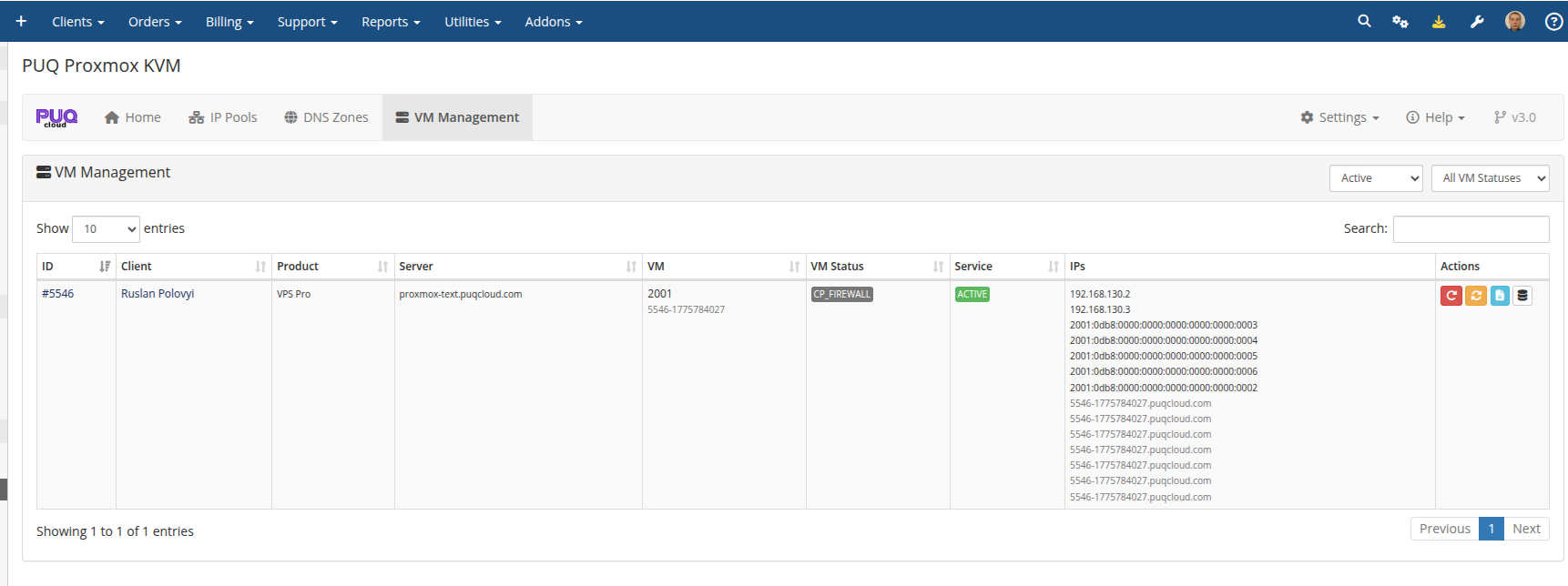Open the Addons menu

(554, 22)
